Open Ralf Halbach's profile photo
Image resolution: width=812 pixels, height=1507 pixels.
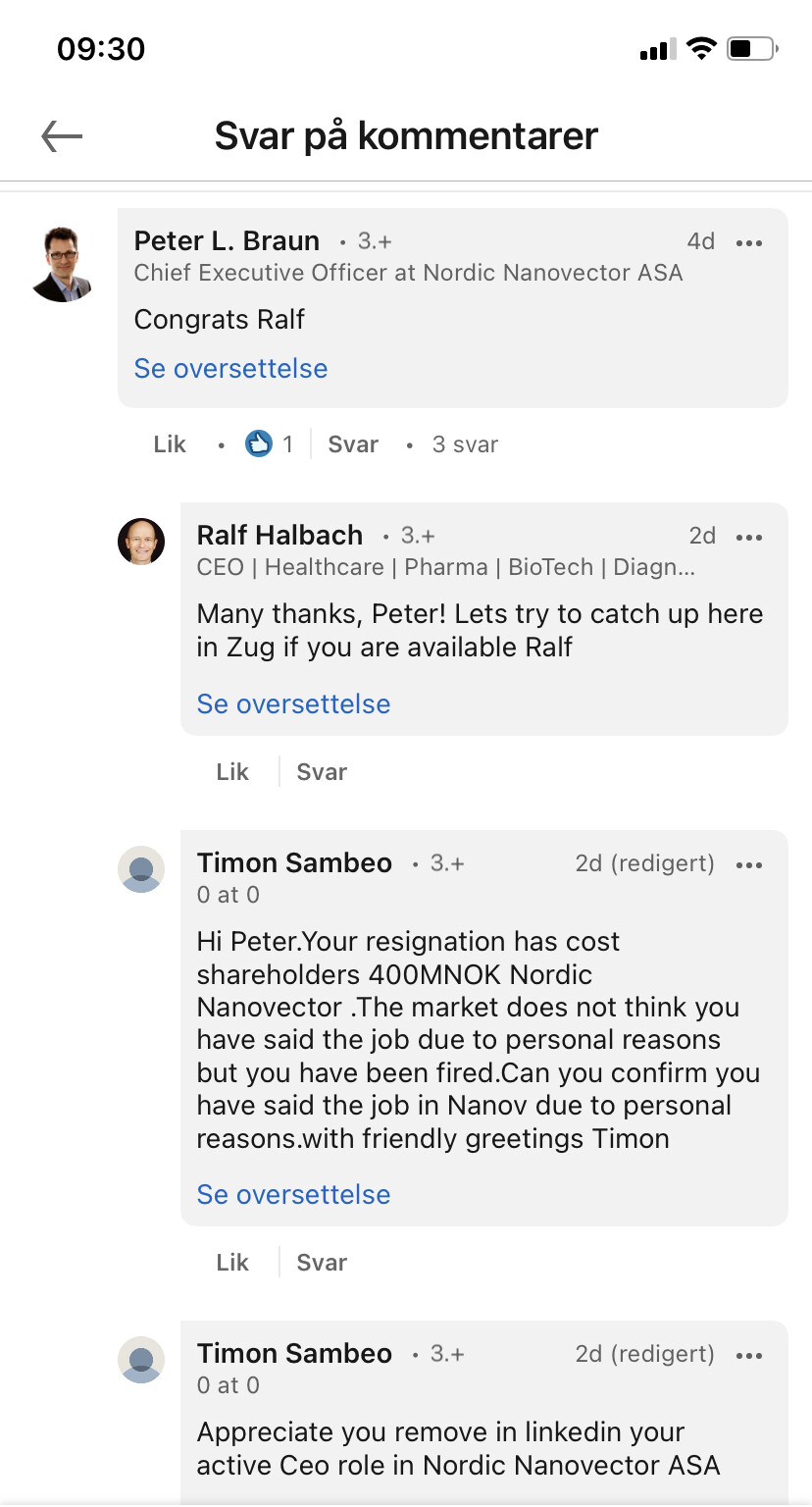pos(141,542)
